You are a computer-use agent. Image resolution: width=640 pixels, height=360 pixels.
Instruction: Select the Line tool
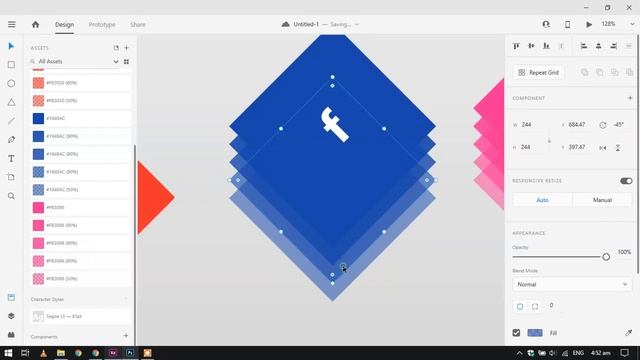(x=11, y=121)
